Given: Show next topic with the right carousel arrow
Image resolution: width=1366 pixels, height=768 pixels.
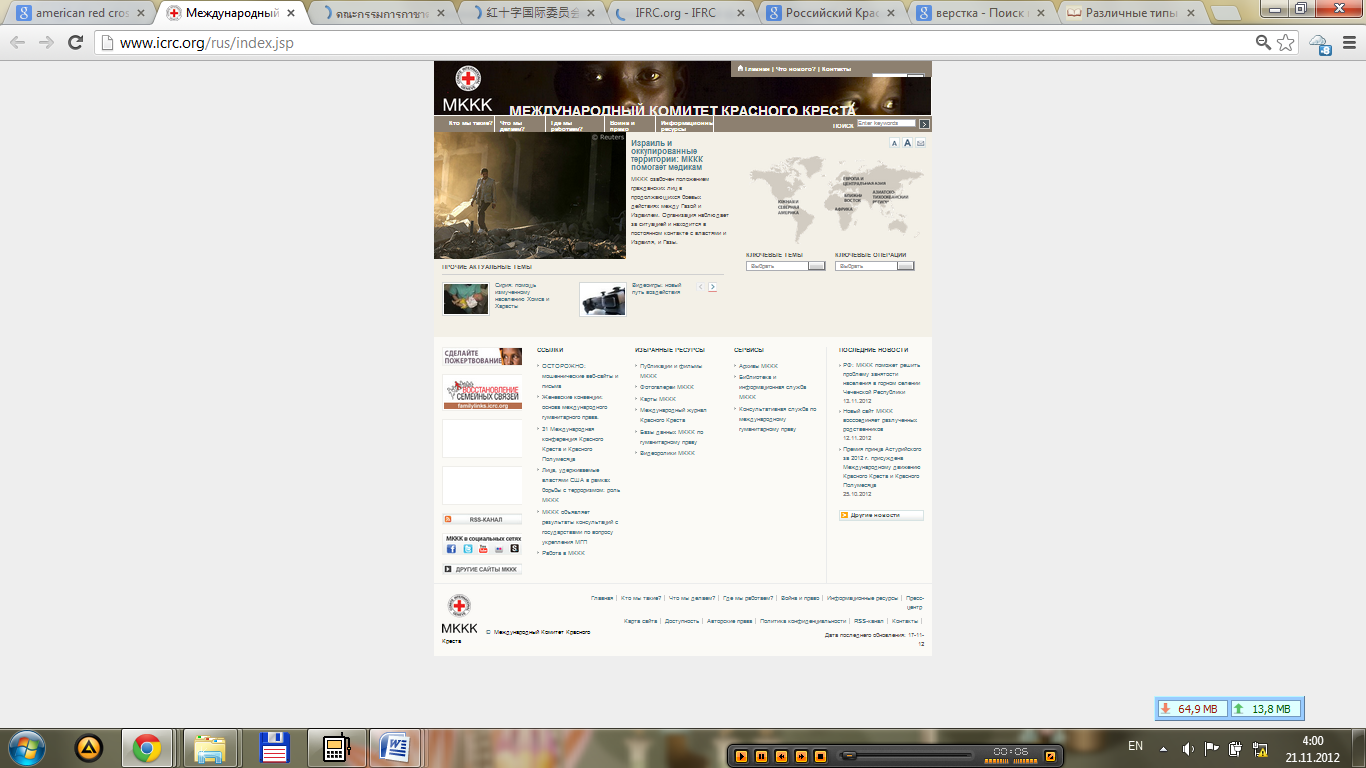Looking at the screenshot, I should [x=713, y=287].
